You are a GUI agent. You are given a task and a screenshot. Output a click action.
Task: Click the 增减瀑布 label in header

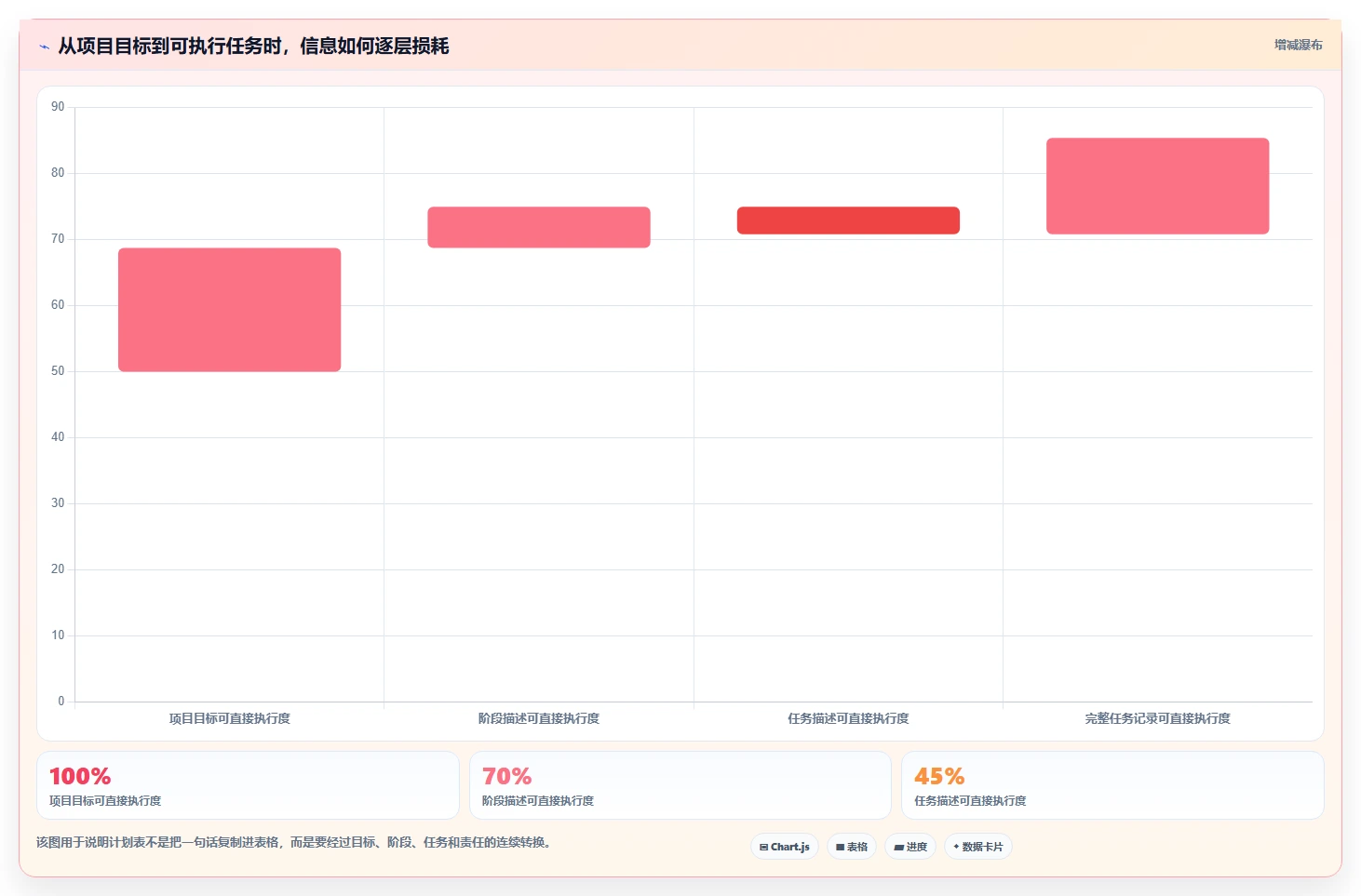[1298, 45]
